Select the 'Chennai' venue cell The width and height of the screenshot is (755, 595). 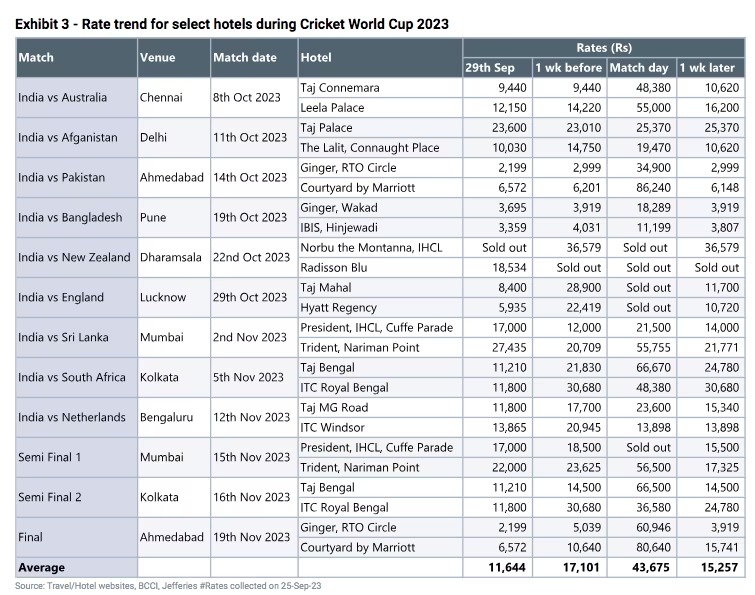coord(174,98)
